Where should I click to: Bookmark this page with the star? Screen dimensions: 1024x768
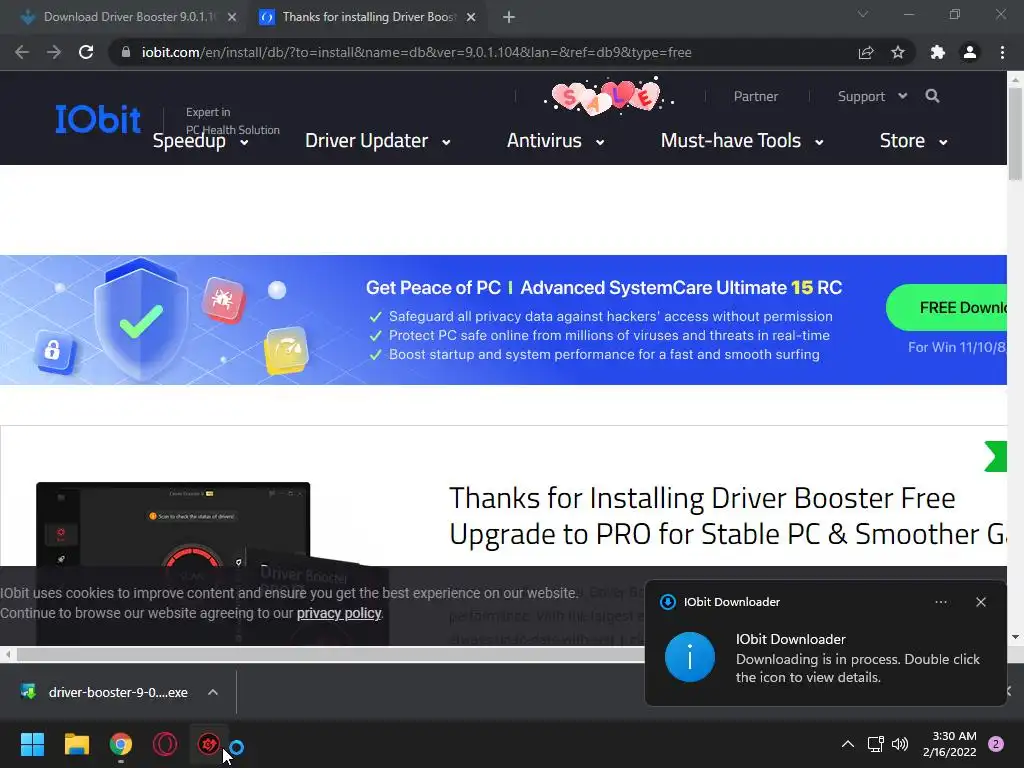(x=898, y=52)
